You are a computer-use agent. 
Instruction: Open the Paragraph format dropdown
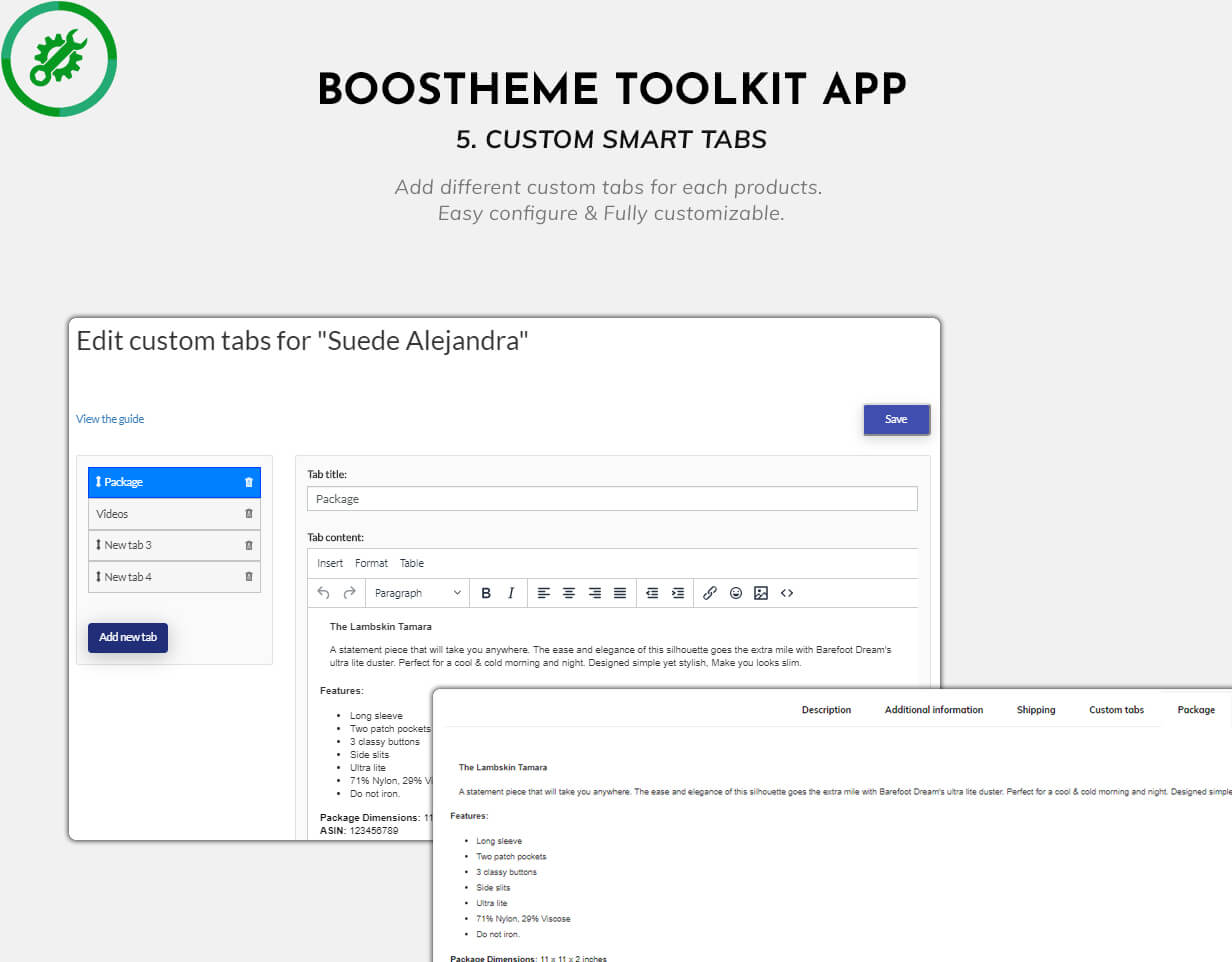coord(418,593)
